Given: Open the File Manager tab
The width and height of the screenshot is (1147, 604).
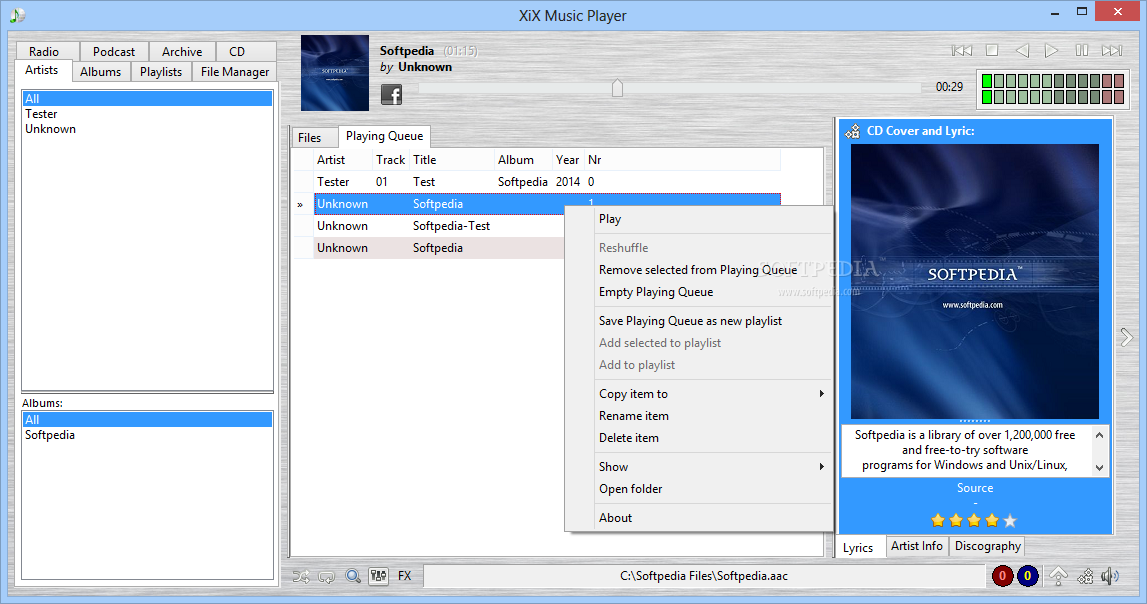Looking at the screenshot, I should click(235, 72).
